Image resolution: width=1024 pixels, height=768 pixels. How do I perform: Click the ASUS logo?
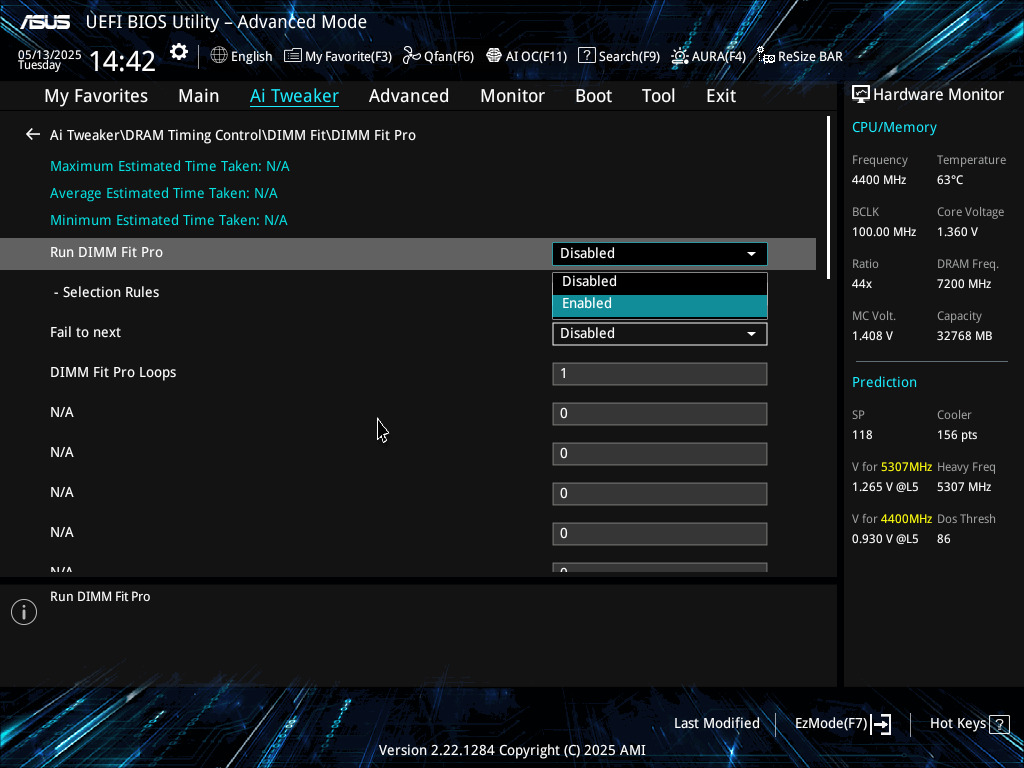click(44, 22)
